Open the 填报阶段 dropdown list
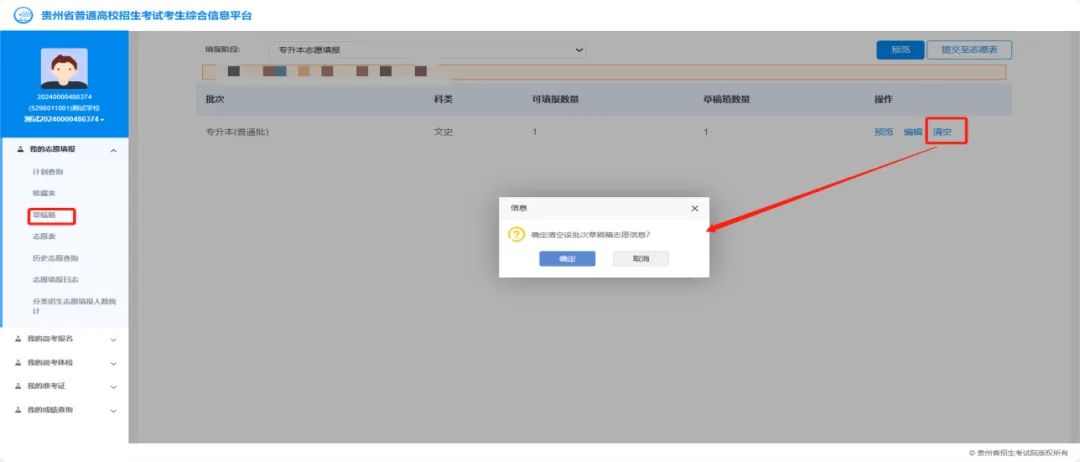The height and width of the screenshot is (462, 1080). tap(427, 50)
